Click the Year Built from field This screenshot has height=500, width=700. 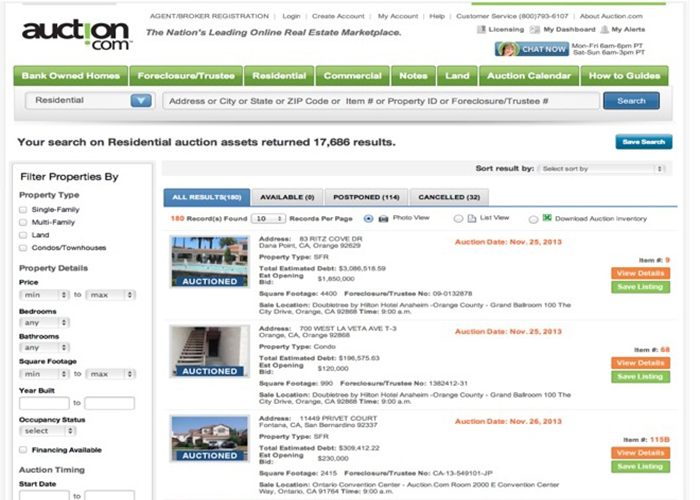click(x=44, y=403)
